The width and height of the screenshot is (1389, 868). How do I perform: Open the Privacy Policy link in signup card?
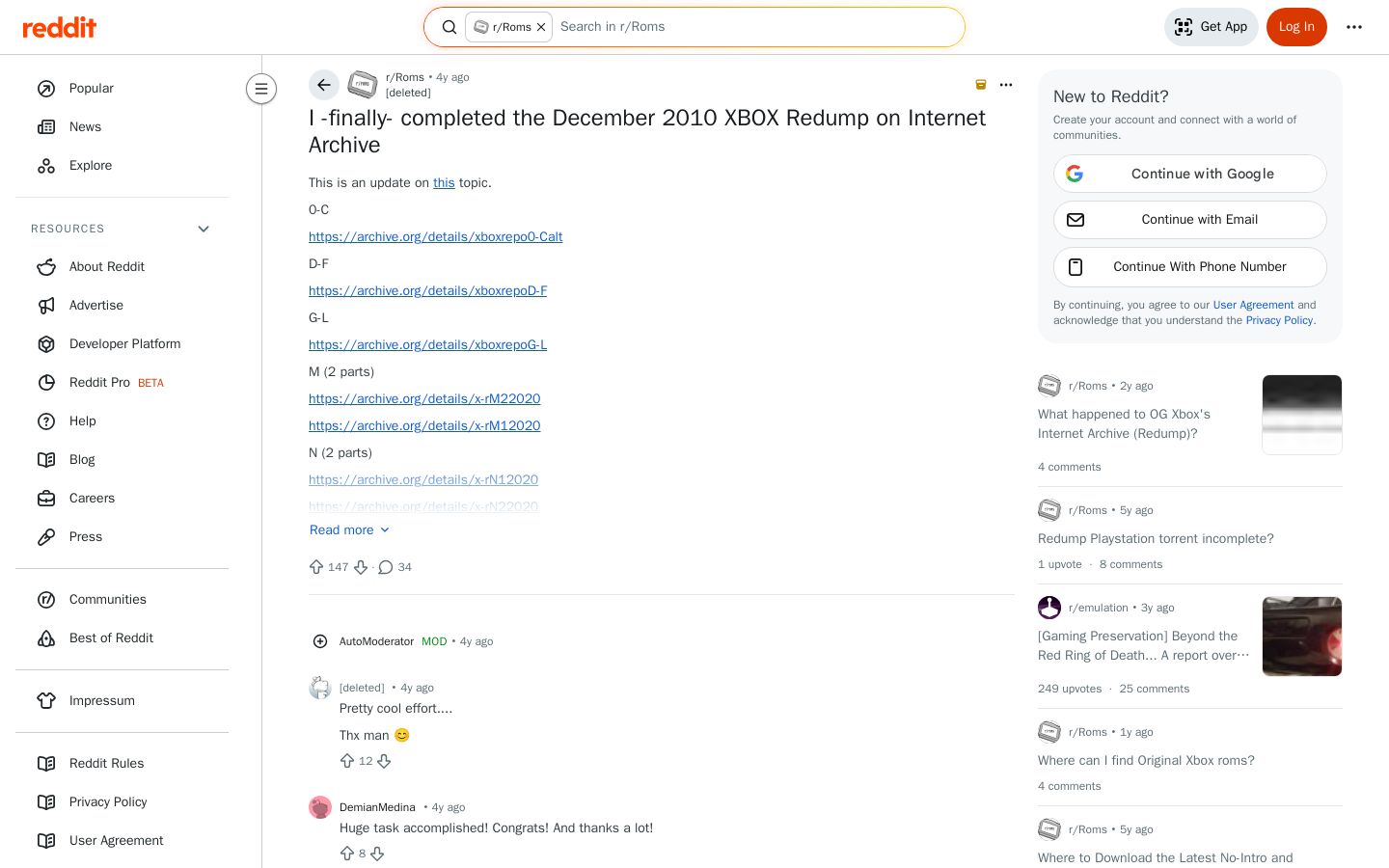(1279, 320)
